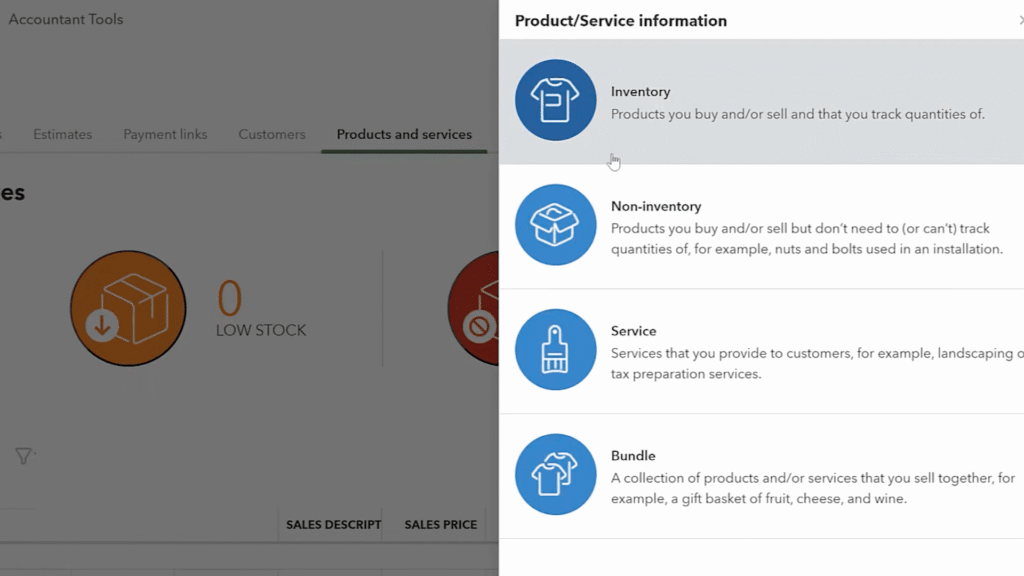Click the red Out of Stock circle icon
Viewport: 1024px width, 576px height.
pyautogui.click(x=473, y=308)
